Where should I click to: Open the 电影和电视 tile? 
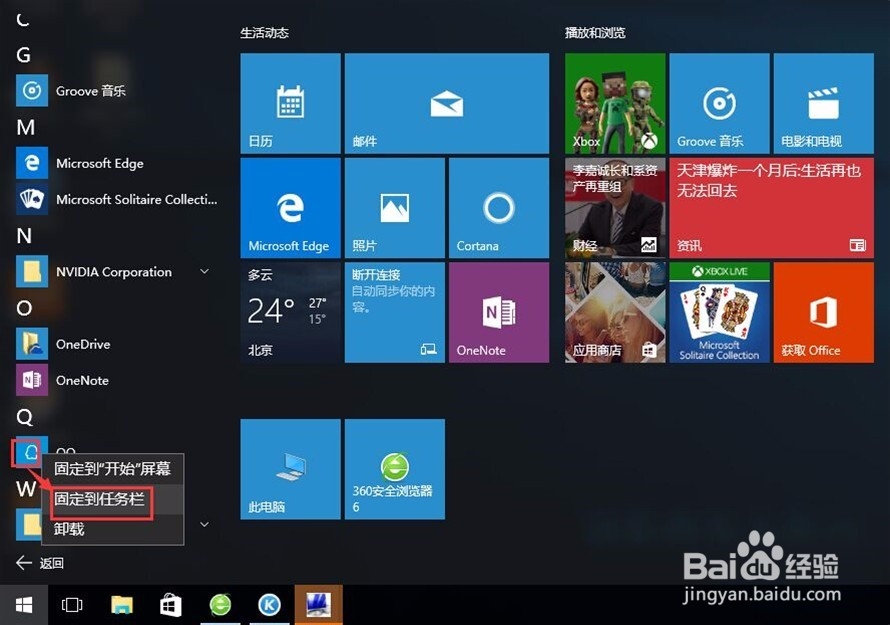824,103
